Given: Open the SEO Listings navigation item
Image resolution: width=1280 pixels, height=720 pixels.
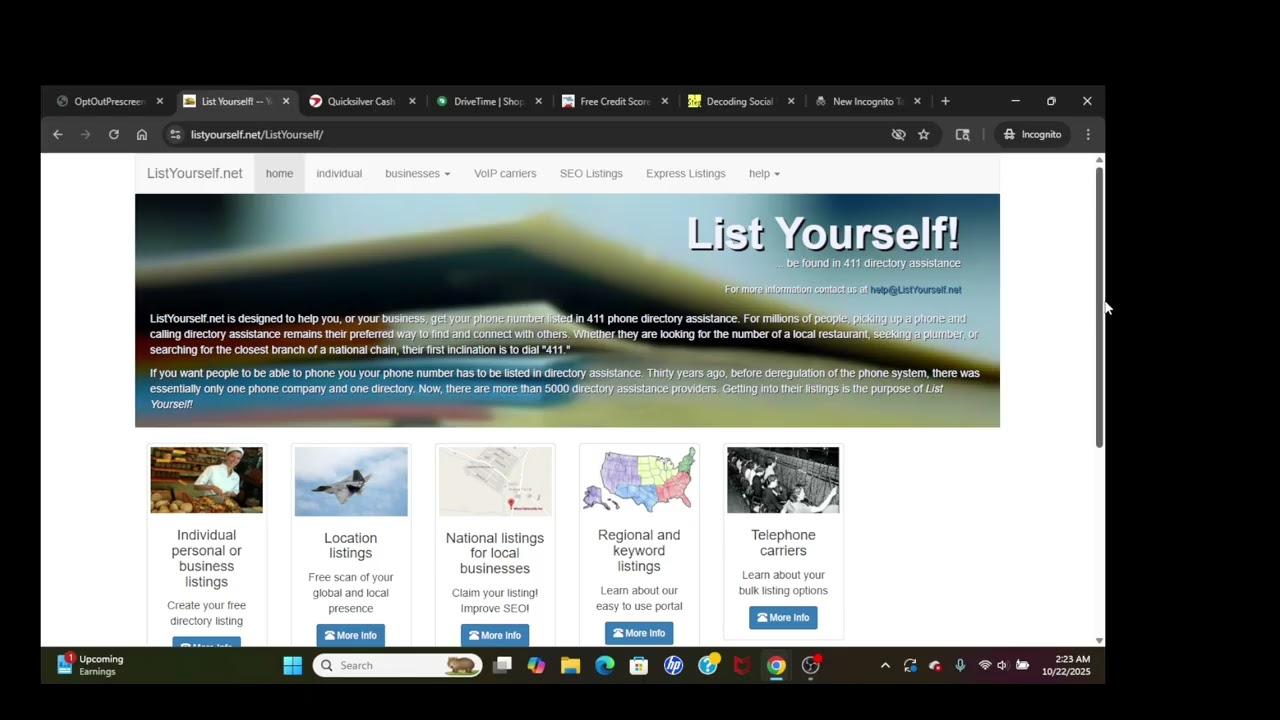Looking at the screenshot, I should point(591,173).
